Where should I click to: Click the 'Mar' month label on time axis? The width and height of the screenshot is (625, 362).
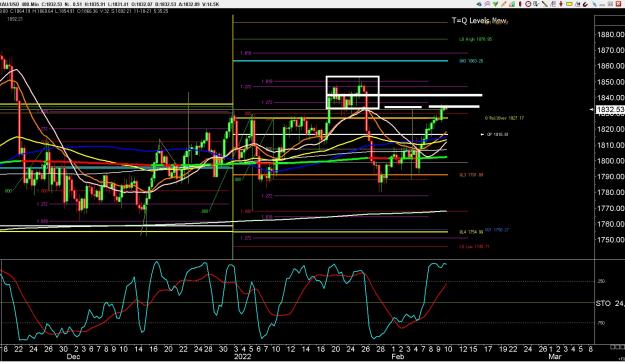[x=554, y=357]
